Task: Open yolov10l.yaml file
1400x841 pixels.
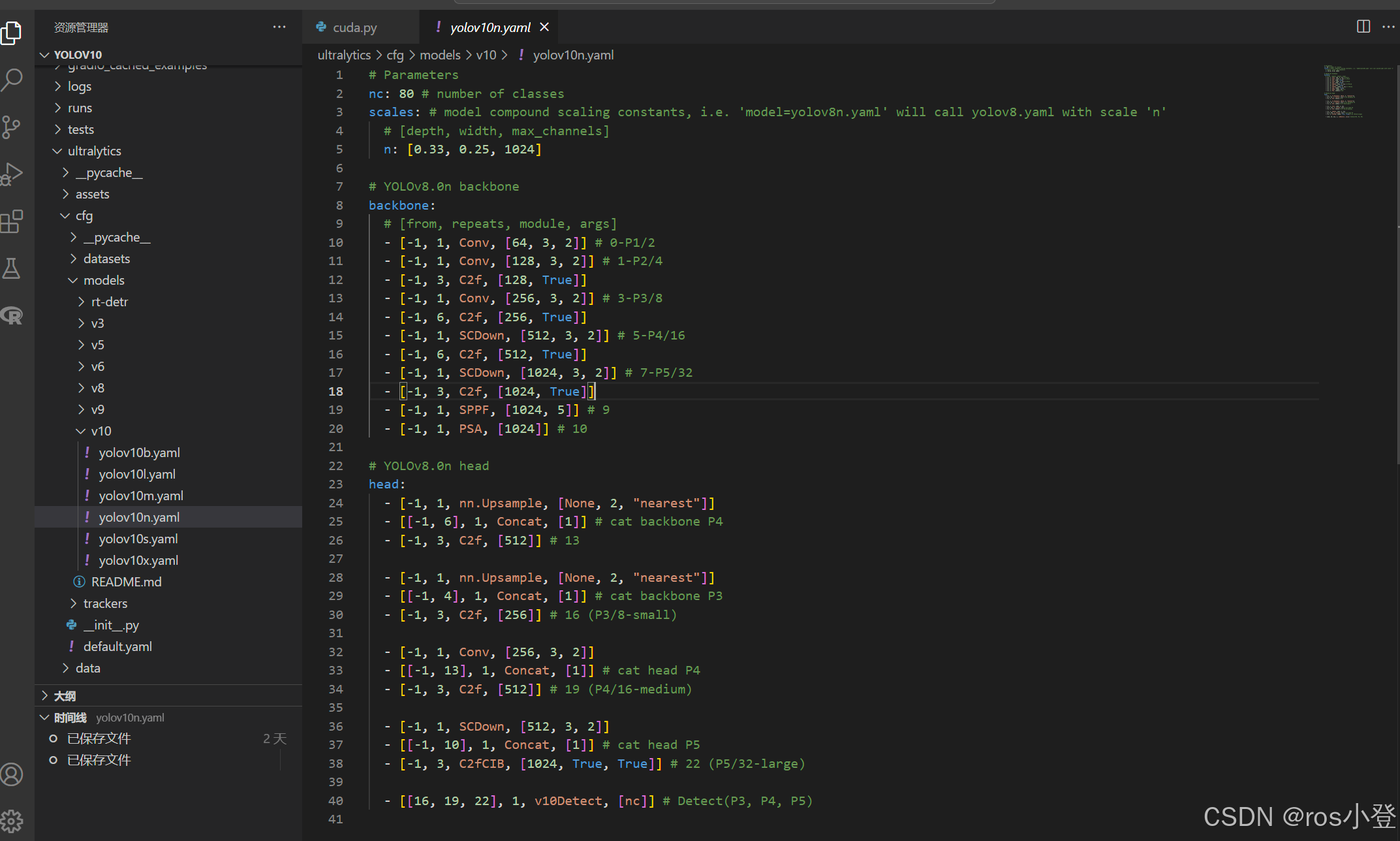Action: 168,474
